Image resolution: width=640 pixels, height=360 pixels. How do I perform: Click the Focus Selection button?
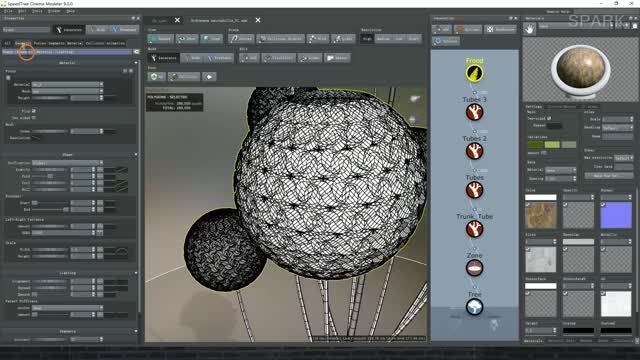pos(184,77)
